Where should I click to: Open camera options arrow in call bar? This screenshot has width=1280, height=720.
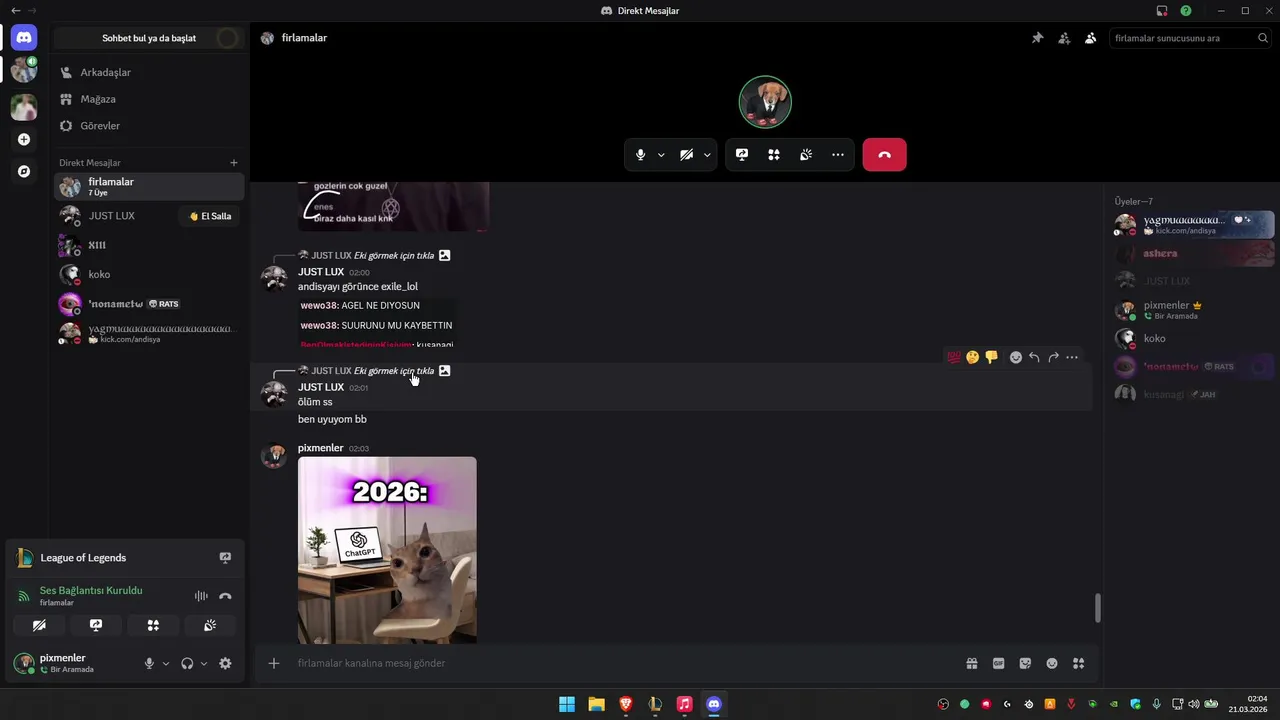[707, 155]
